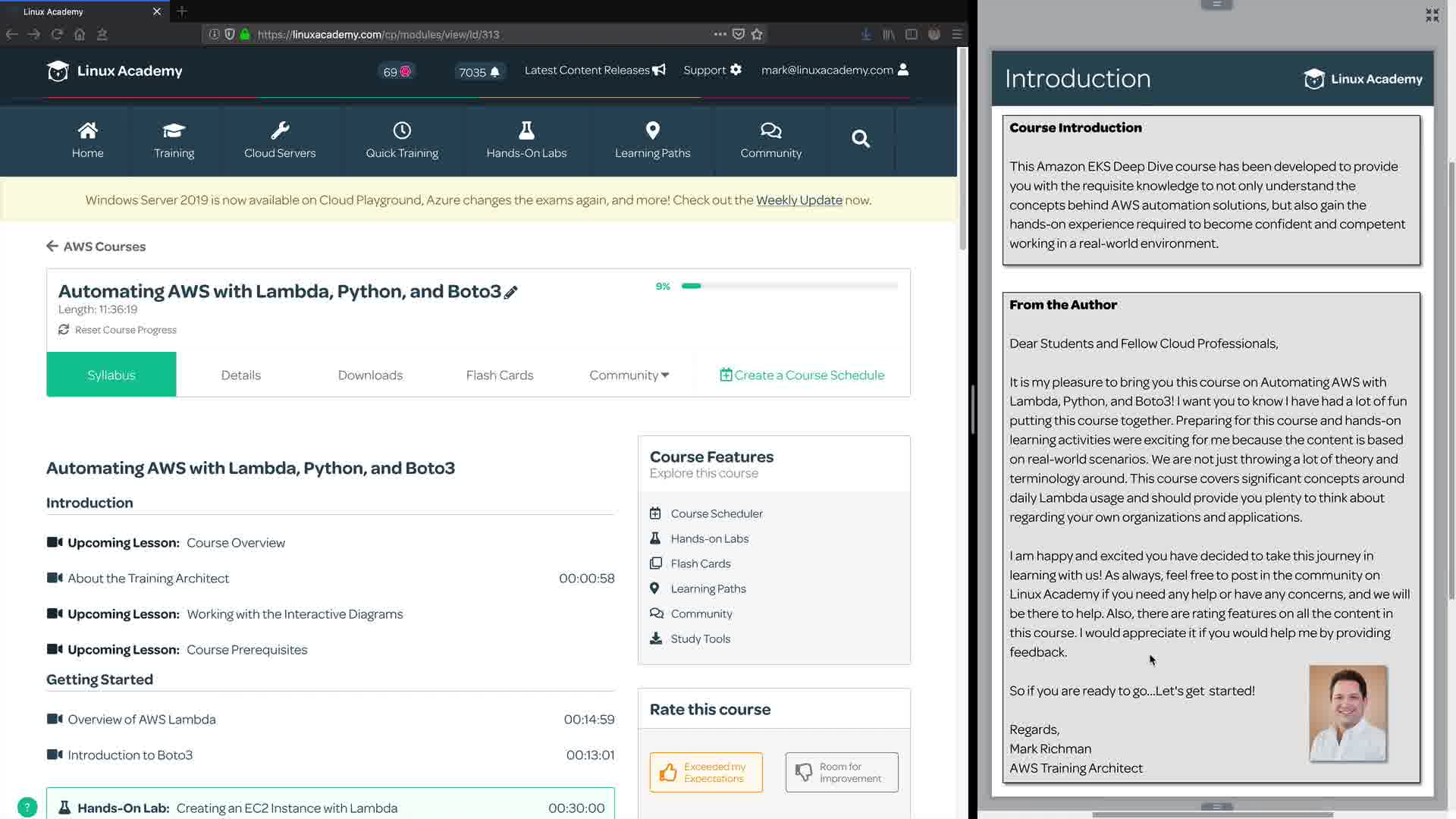Viewport: 1456px width, 819px height.
Task: Open the Weekly Update link
Action: point(799,200)
